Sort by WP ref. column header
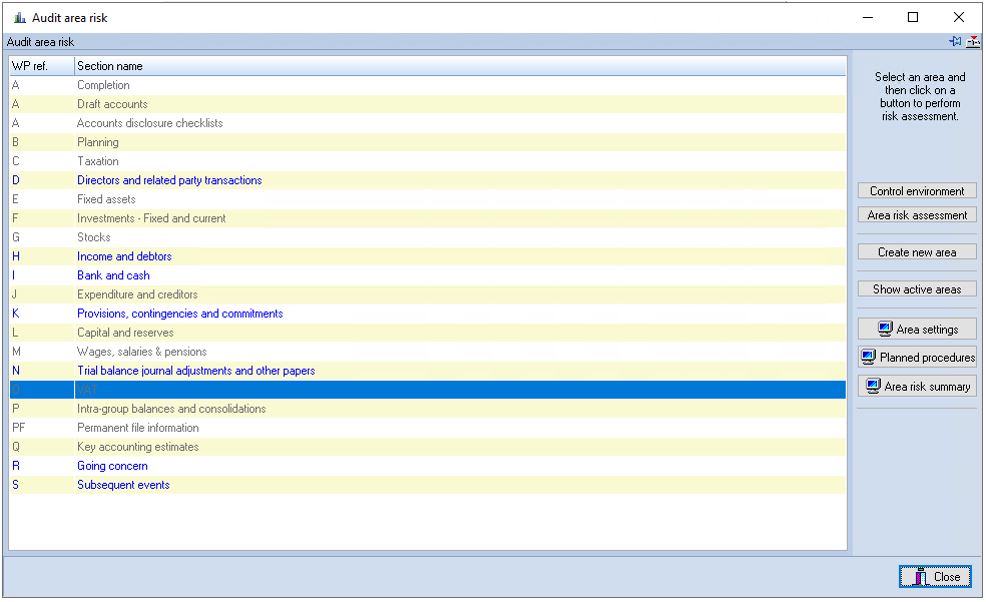 pos(42,66)
